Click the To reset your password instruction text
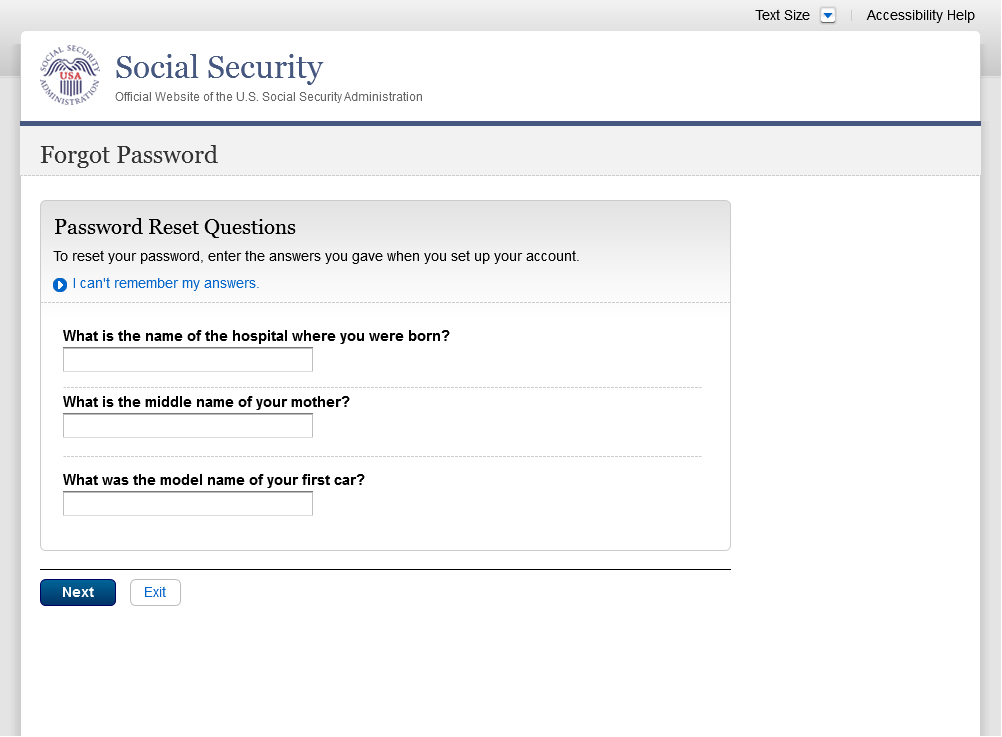This screenshot has height=737, width=1002. 316,256
